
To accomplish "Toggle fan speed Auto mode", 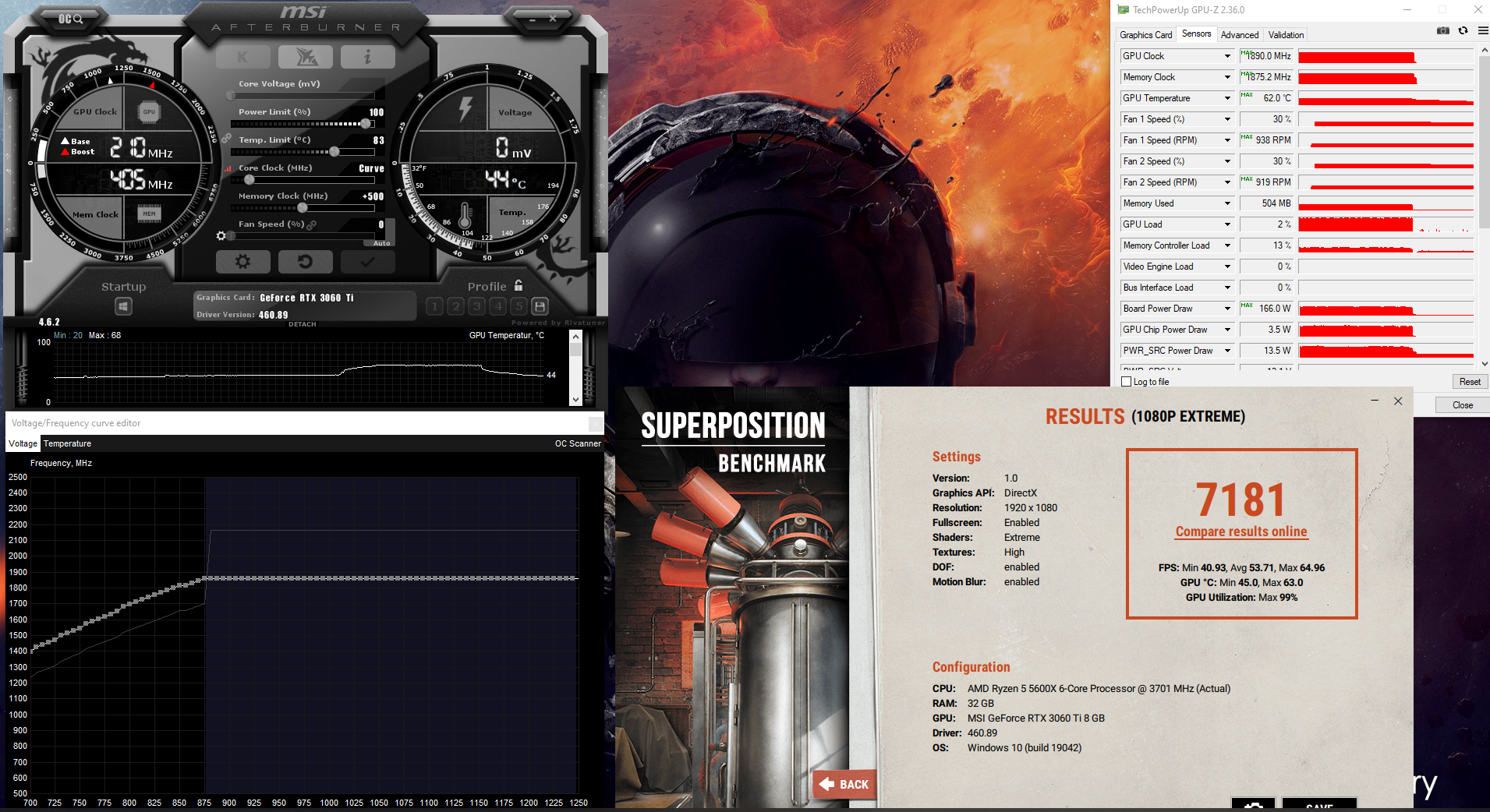I will coord(381,243).
